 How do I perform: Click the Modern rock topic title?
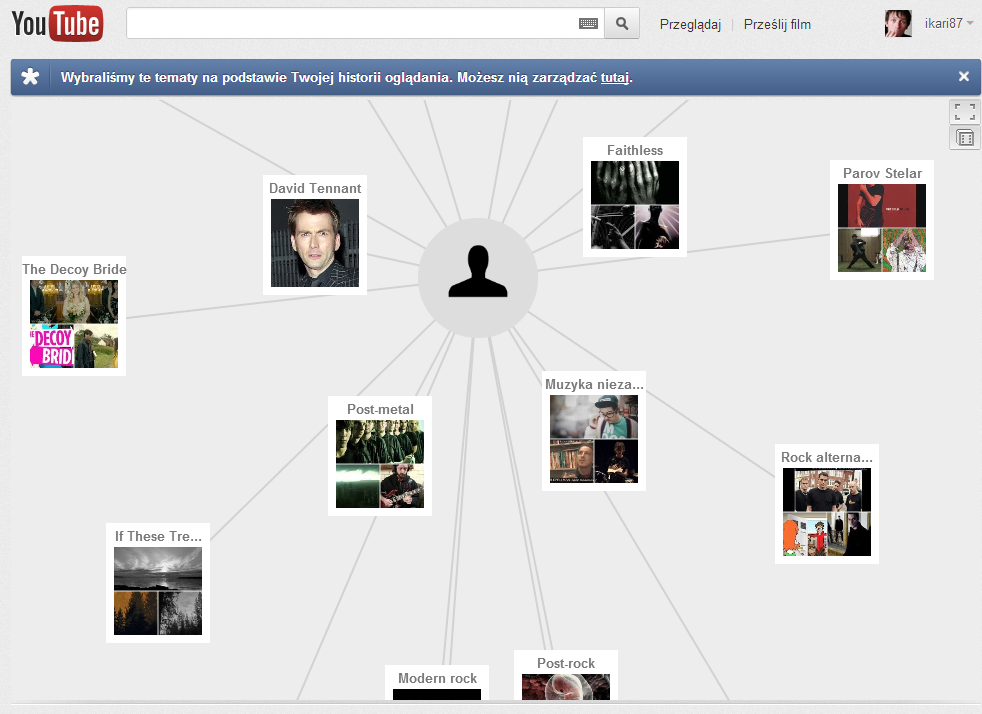(x=437, y=678)
